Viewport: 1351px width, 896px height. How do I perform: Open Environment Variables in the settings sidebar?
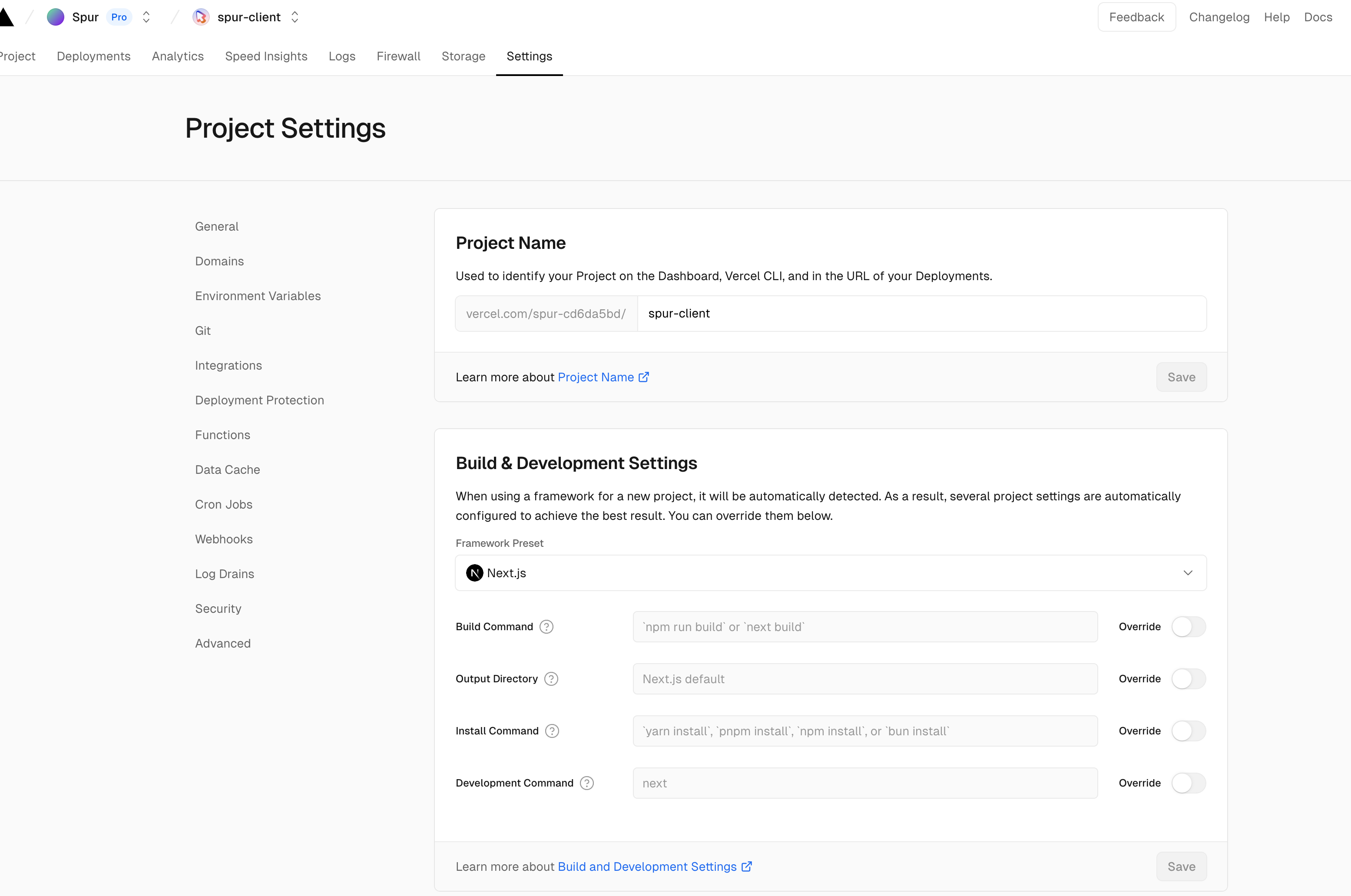coord(258,296)
